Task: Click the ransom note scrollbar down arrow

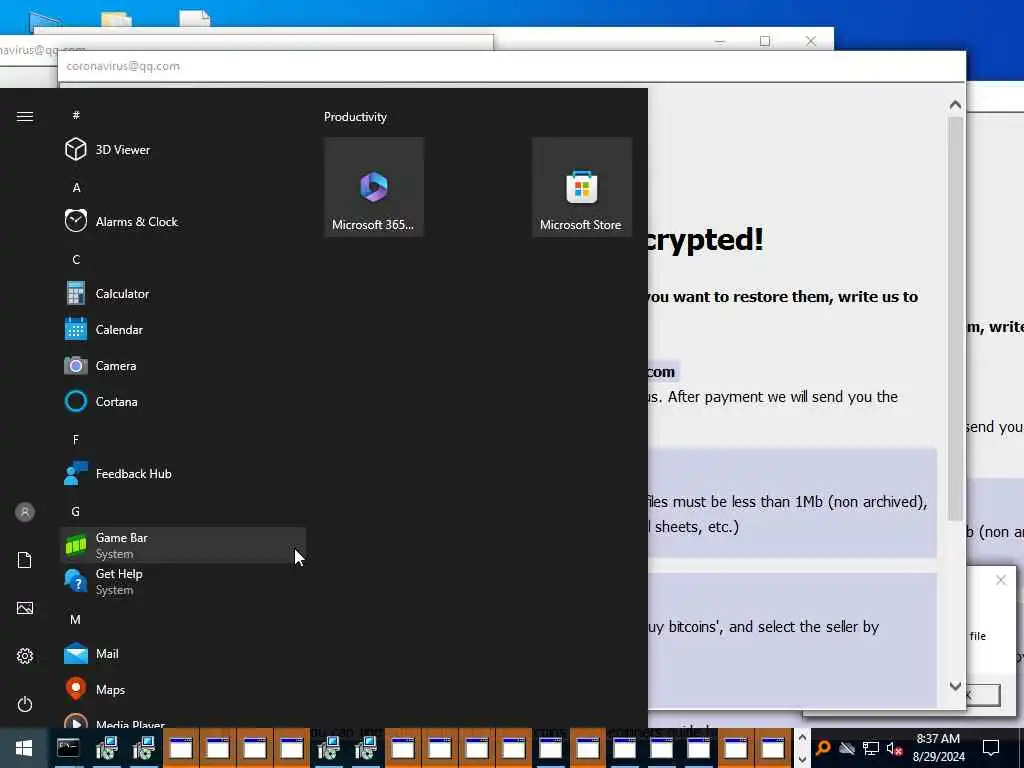Action: [x=955, y=686]
